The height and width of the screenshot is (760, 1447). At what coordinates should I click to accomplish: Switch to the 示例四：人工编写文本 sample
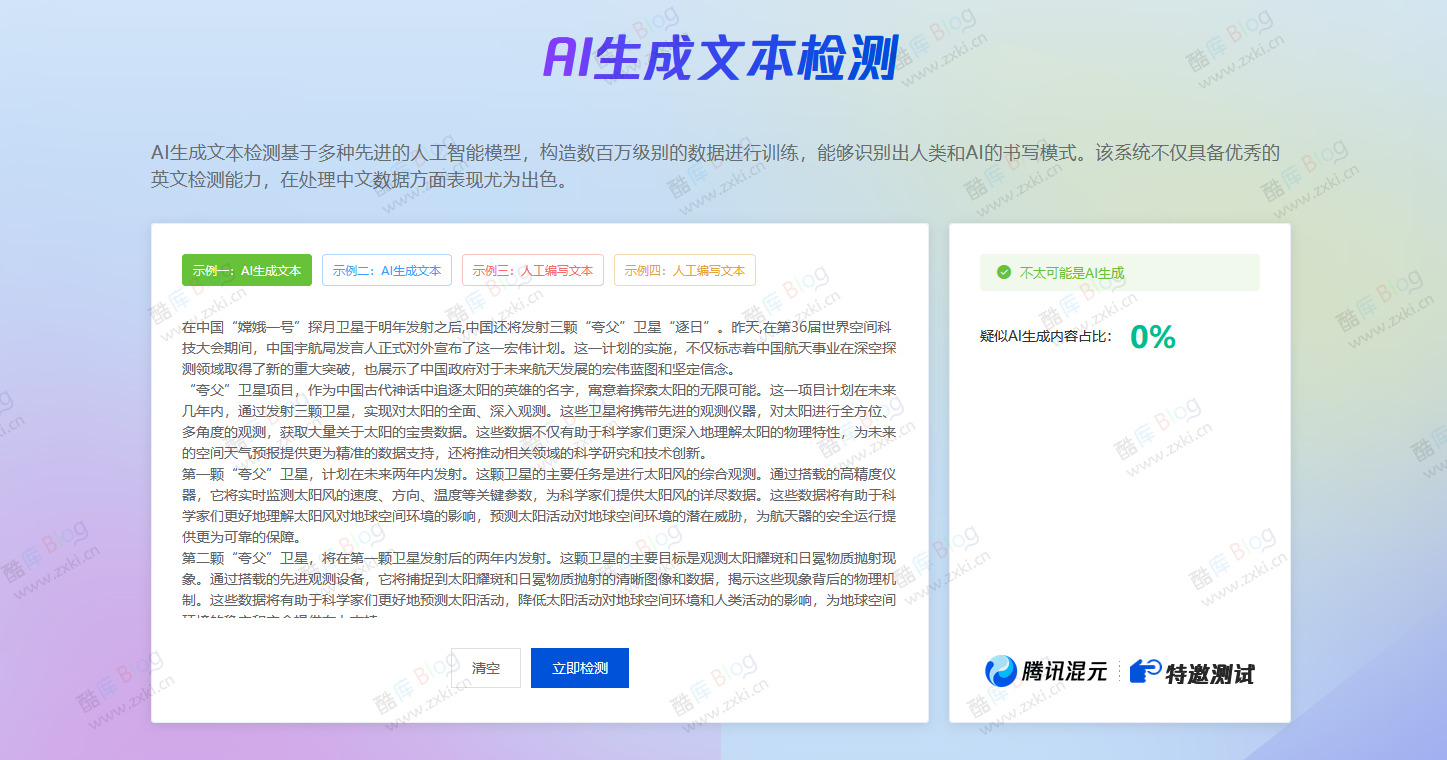[x=685, y=270]
